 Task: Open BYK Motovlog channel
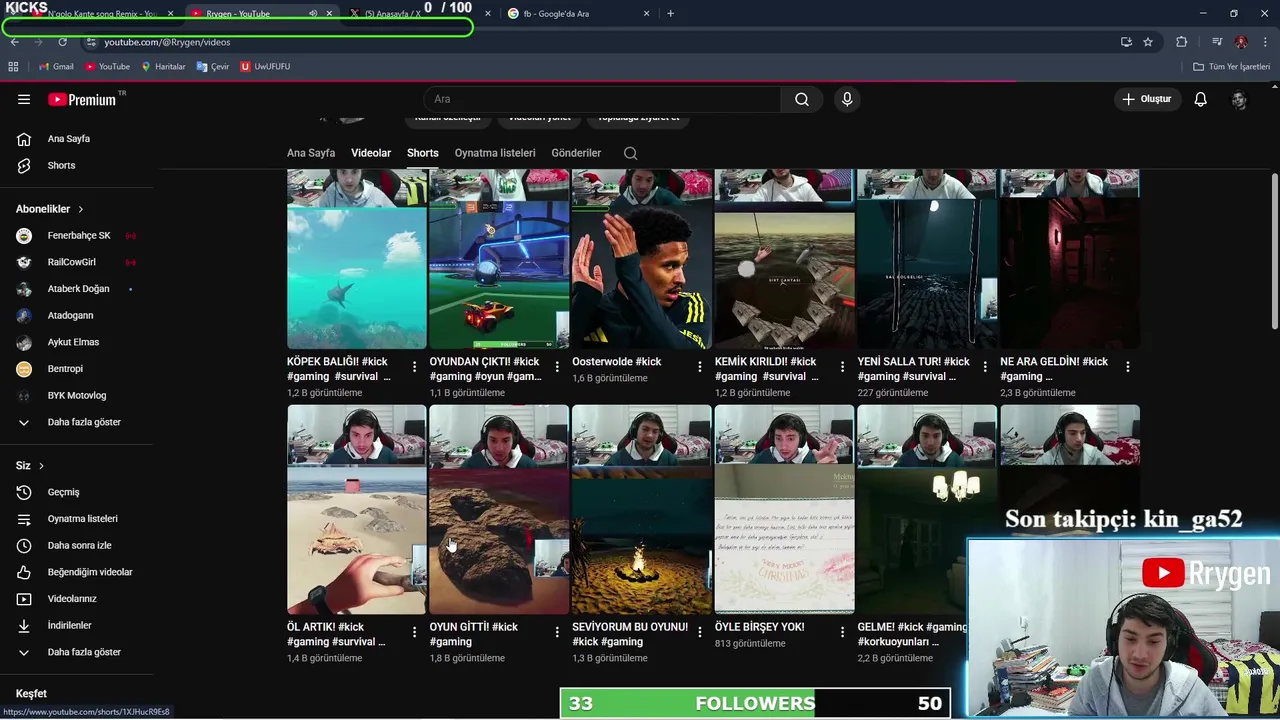pos(77,395)
